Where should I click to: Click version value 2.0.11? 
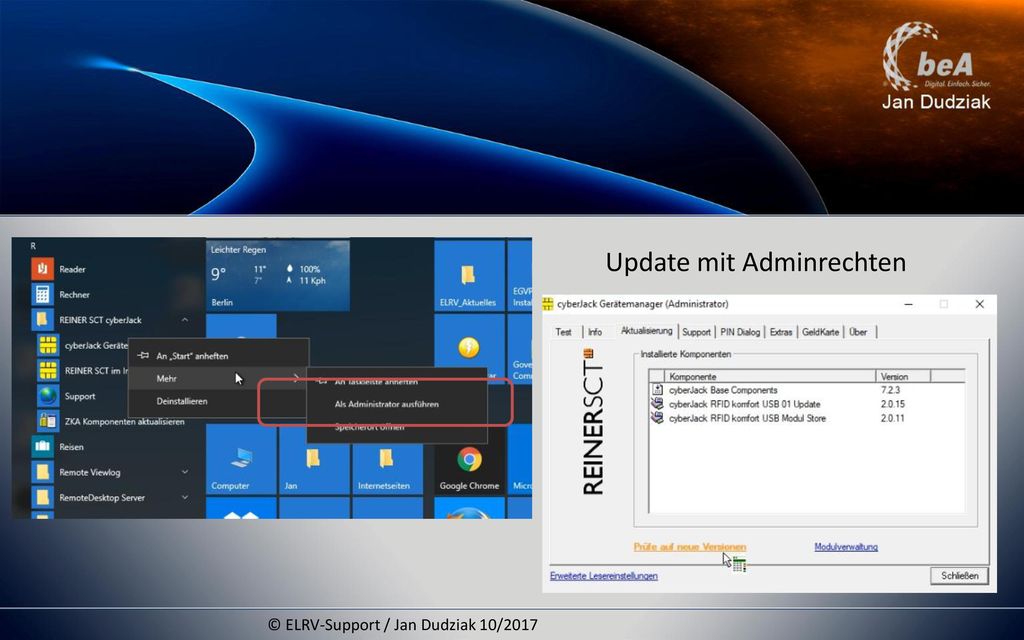(893, 419)
